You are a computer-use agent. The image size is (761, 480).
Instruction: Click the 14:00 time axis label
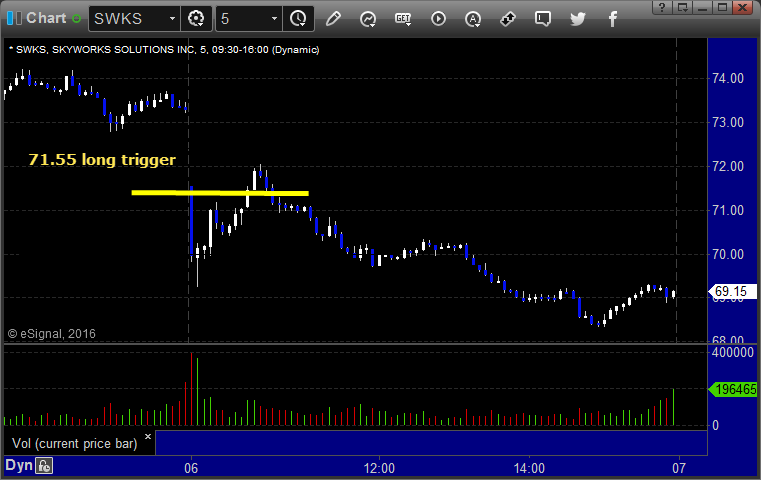tap(529, 468)
